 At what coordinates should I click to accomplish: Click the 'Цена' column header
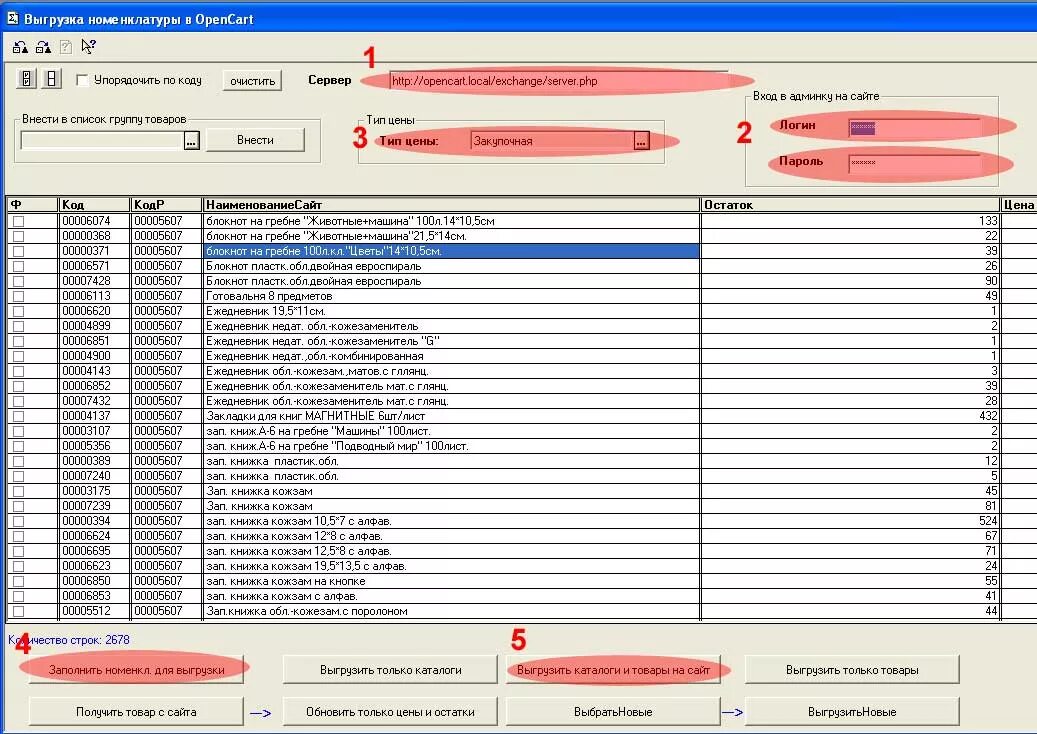pyautogui.click(x=1019, y=205)
